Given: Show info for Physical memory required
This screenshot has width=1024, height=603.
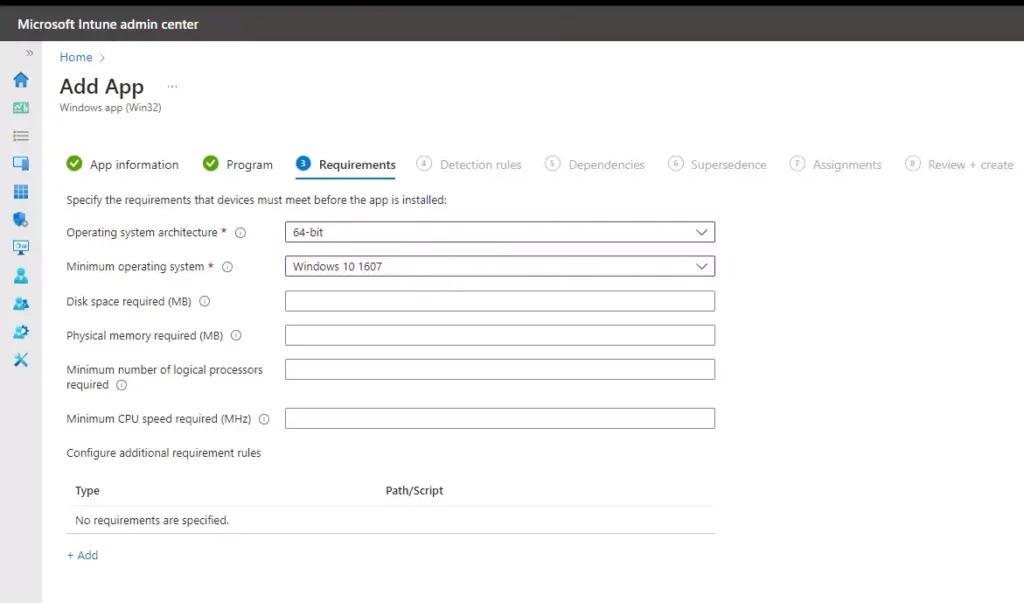Looking at the screenshot, I should [x=236, y=335].
